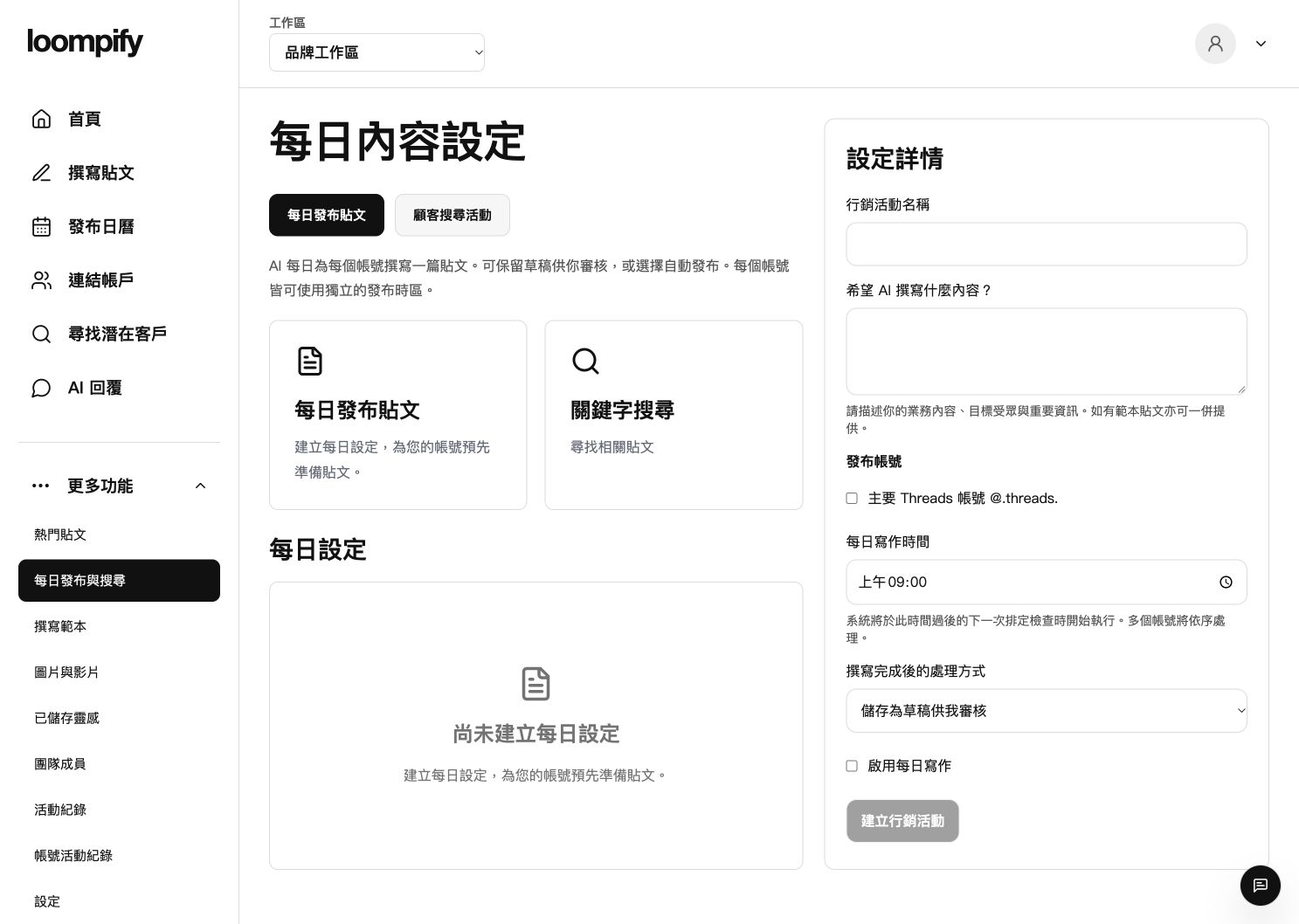Open 撰寫範本 in the sidebar

(x=60, y=626)
